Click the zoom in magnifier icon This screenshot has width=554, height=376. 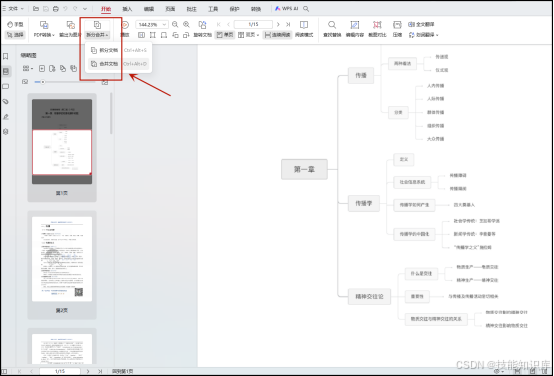[x=186, y=24]
